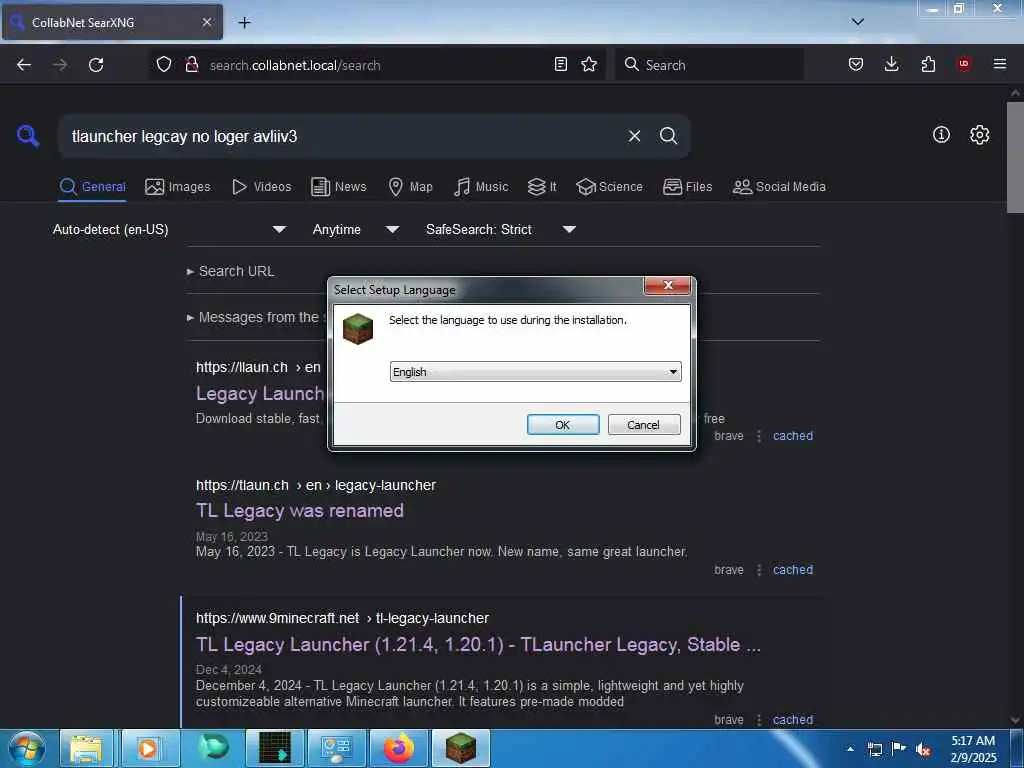Bookmark this page with the star icon
The width and height of the screenshot is (1024, 768).
coord(589,64)
